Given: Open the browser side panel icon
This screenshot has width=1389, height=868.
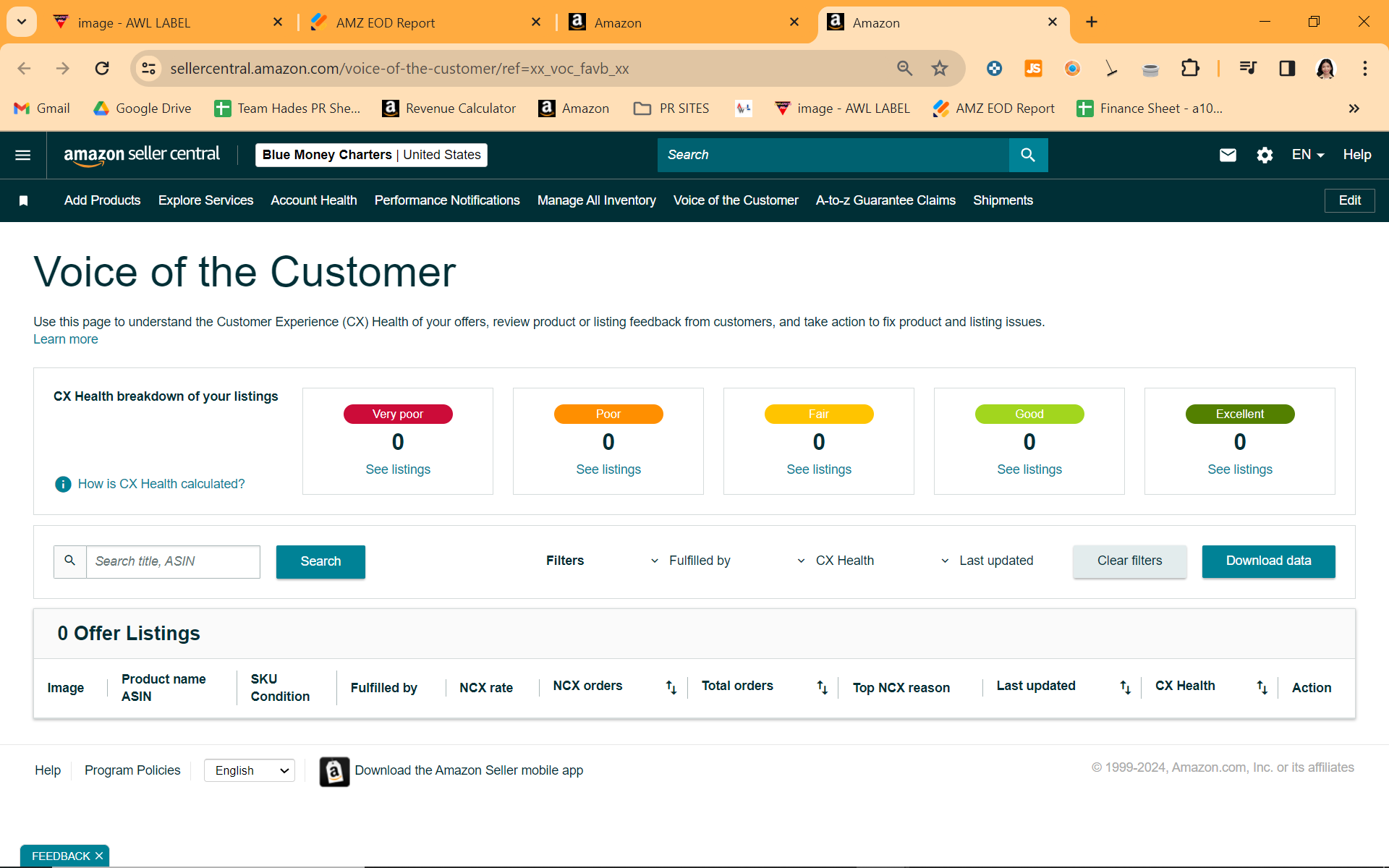Looking at the screenshot, I should (x=1287, y=68).
